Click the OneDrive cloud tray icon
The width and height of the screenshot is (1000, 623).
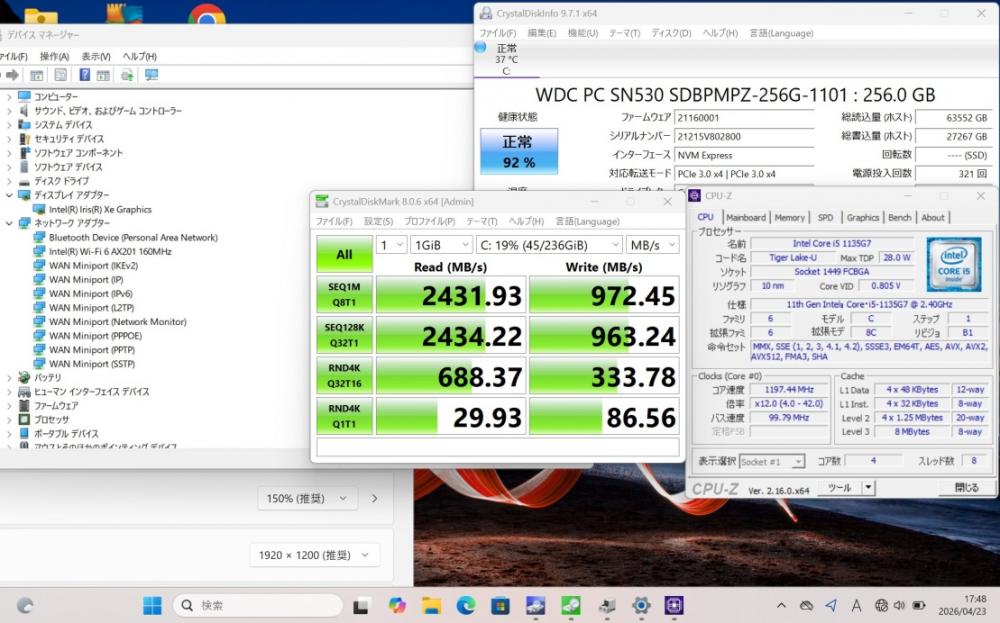click(x=806, y=605)
